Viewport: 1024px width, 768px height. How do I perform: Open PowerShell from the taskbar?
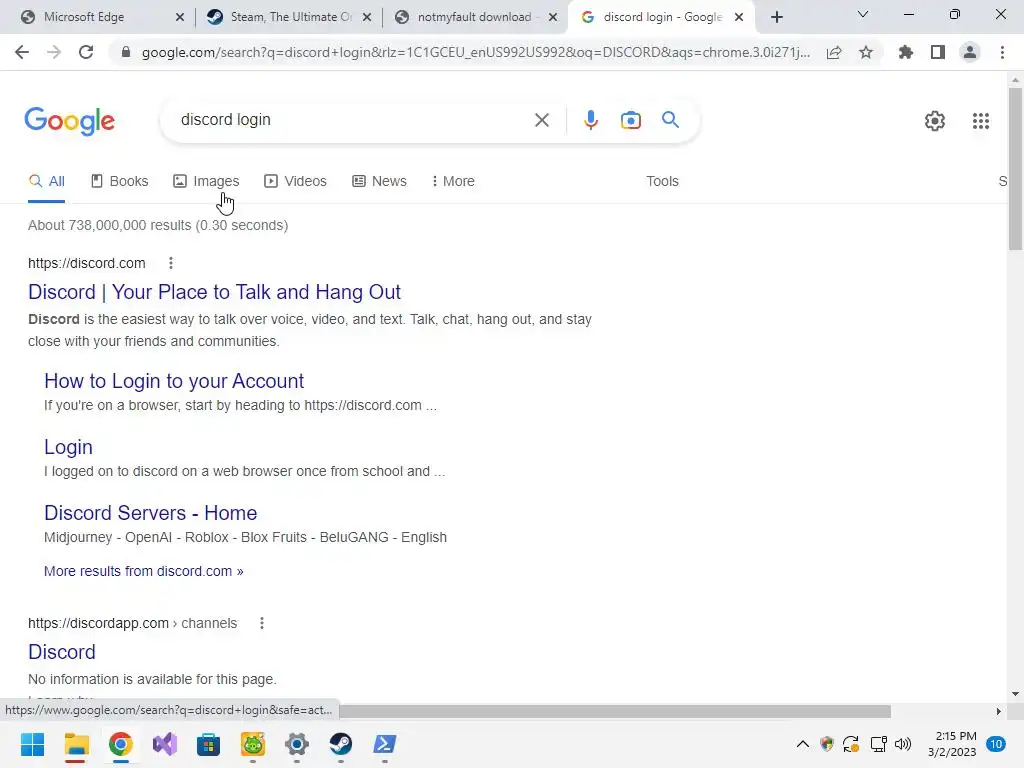[384, 744]
